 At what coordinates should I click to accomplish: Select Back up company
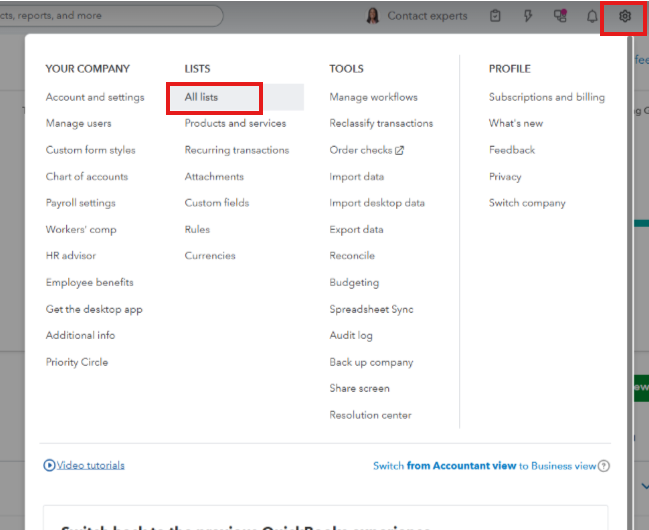coord(371,362)
